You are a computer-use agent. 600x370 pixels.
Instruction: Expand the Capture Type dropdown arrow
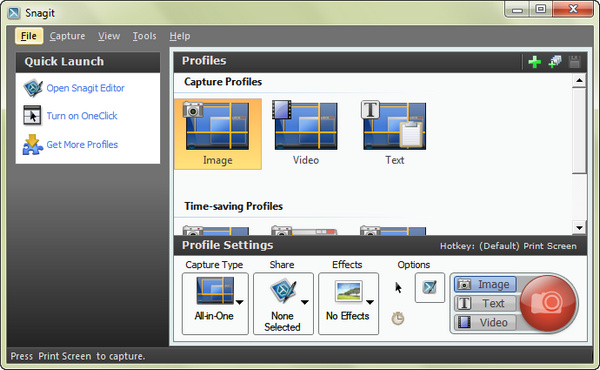(240, 302)
